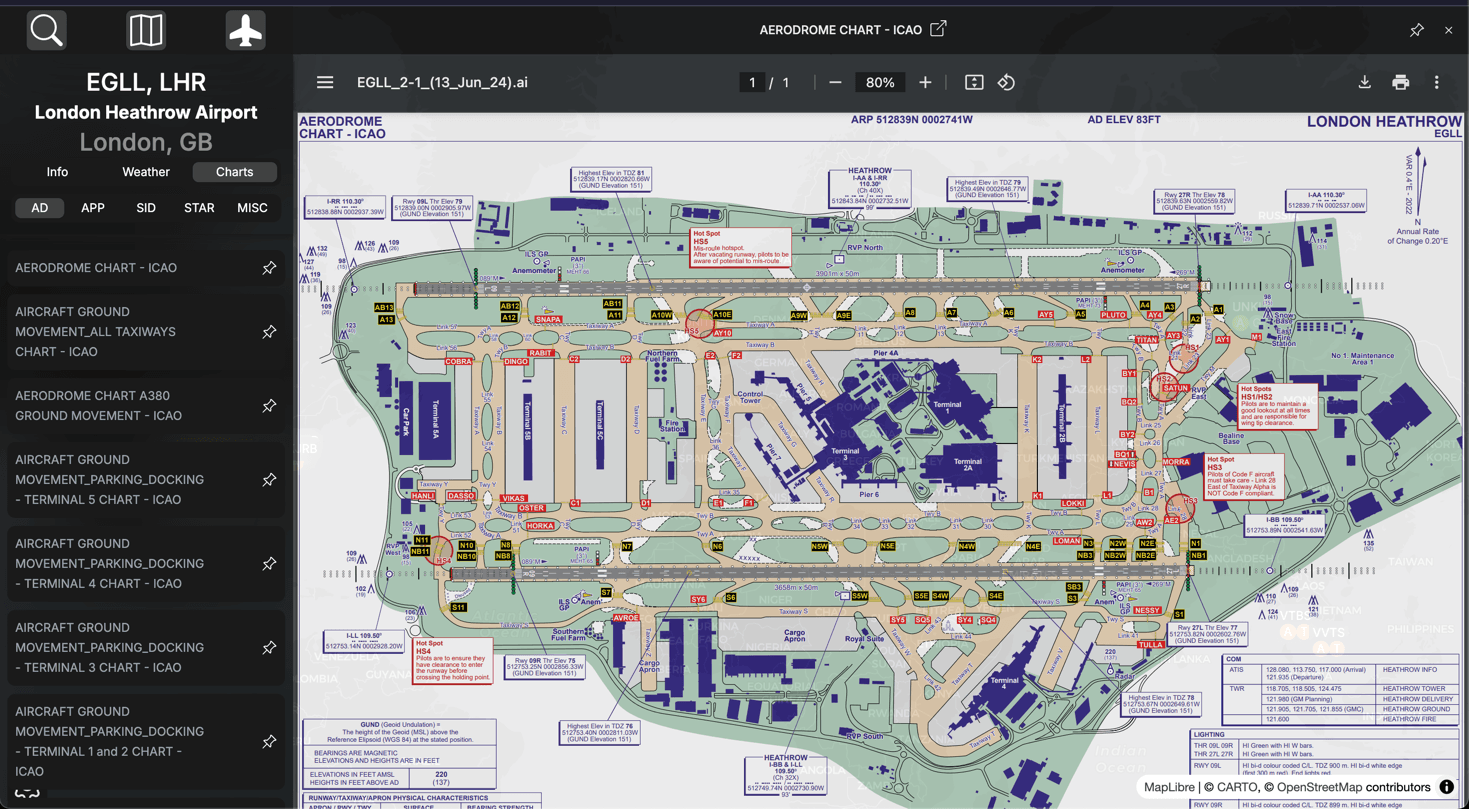Click the search magnifier icon

46,31
